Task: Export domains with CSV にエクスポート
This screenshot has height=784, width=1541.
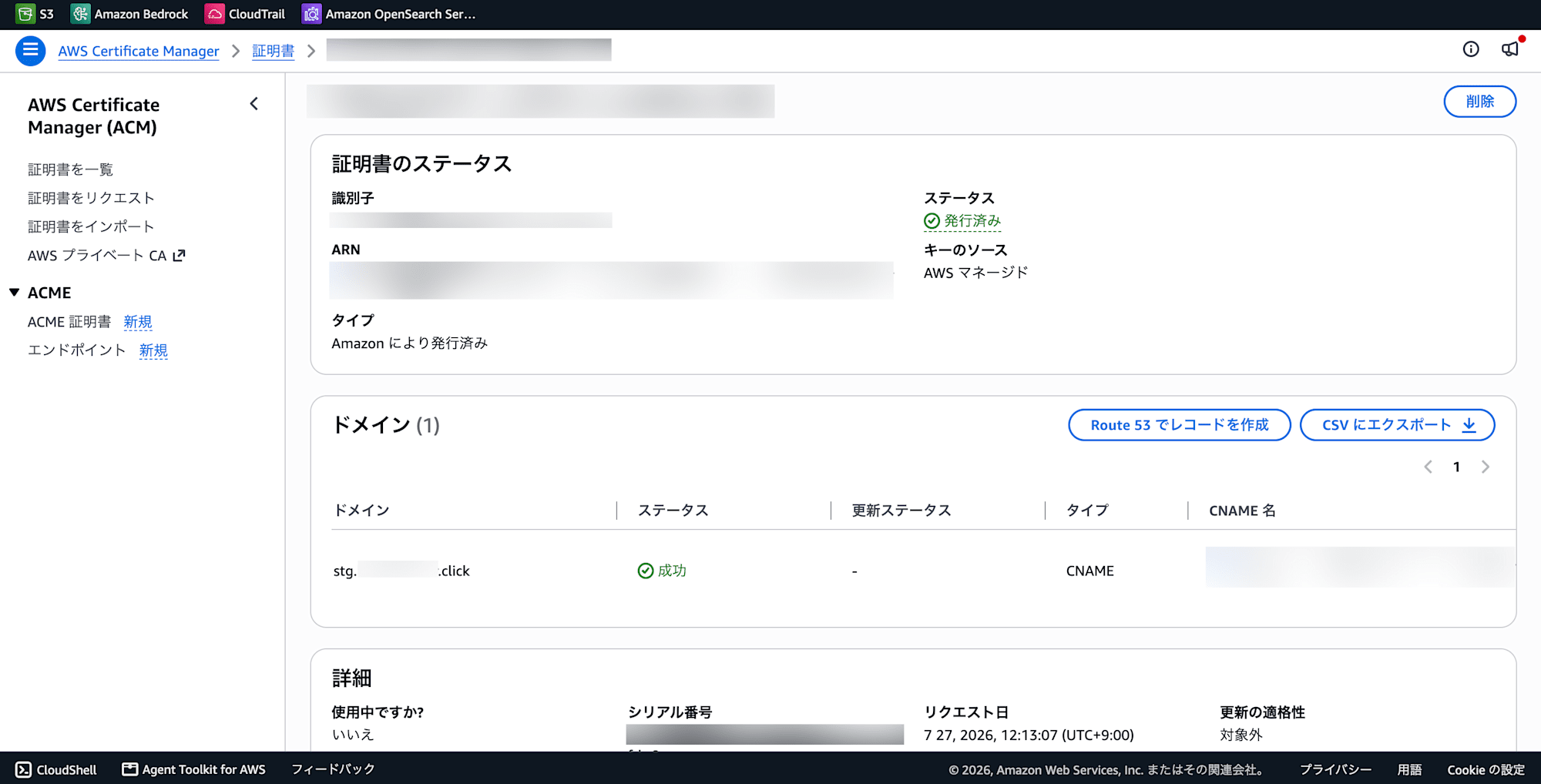Action: (x=1397, y=425)
